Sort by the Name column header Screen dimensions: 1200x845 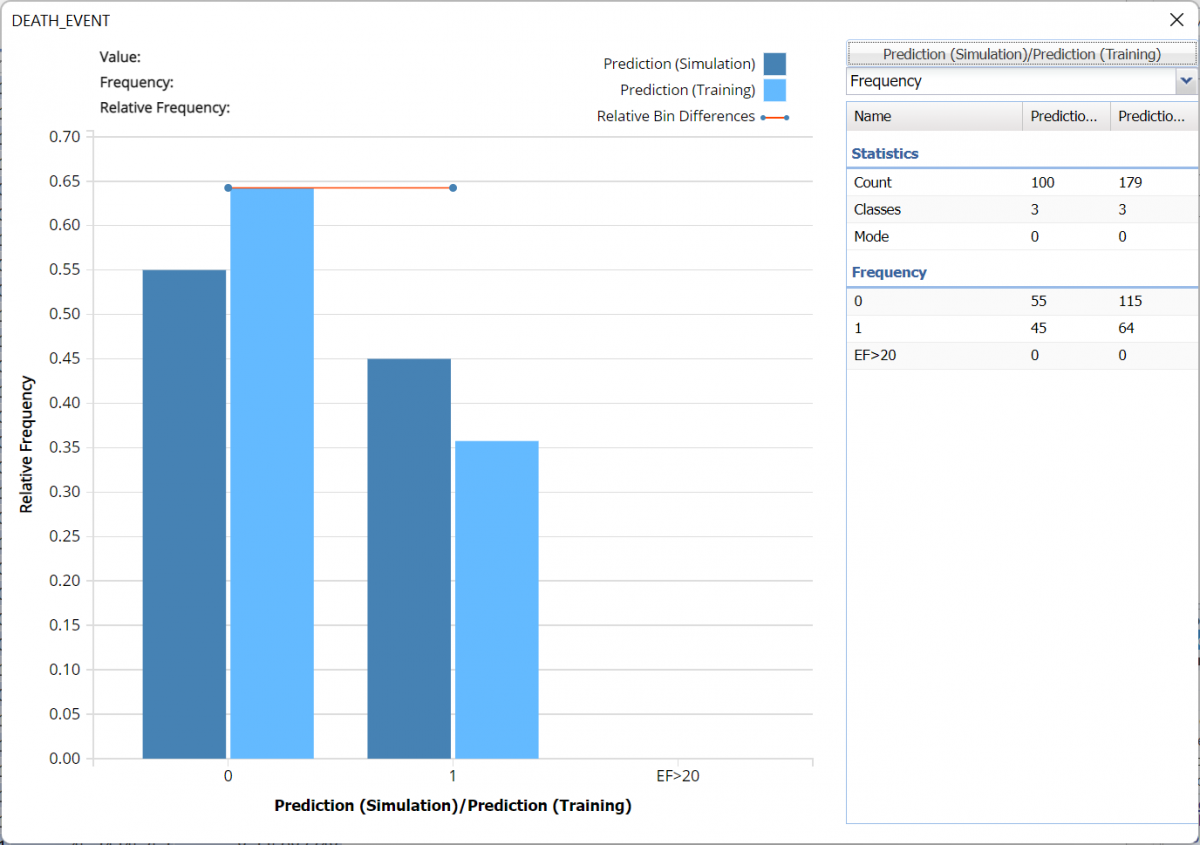pyautogui.click(x=934, y=116)
